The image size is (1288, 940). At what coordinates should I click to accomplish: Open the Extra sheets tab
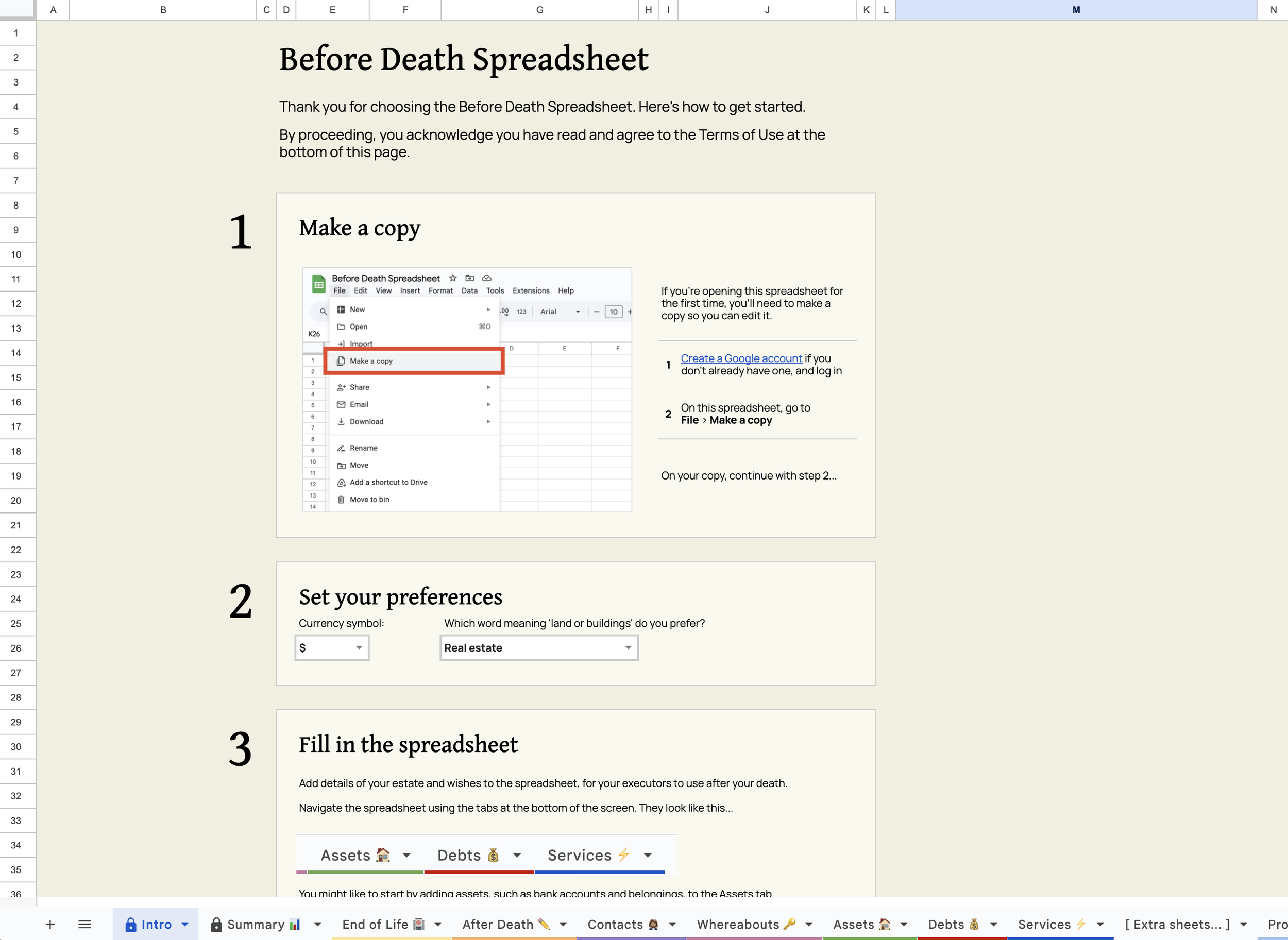pos(1177,924)
